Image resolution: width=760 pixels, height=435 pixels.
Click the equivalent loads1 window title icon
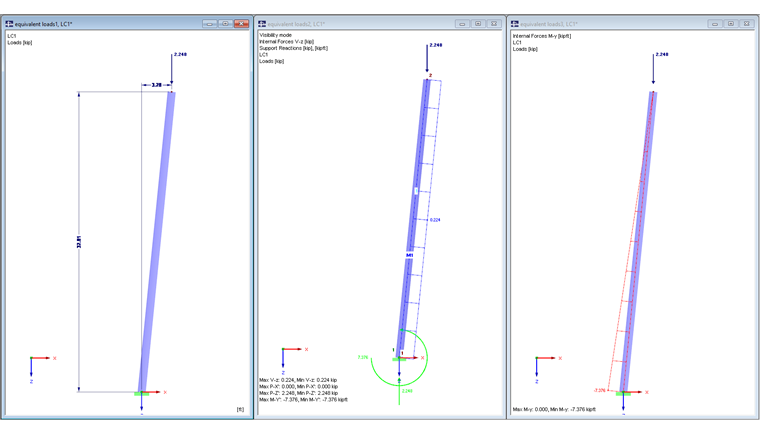coord(9,23)
